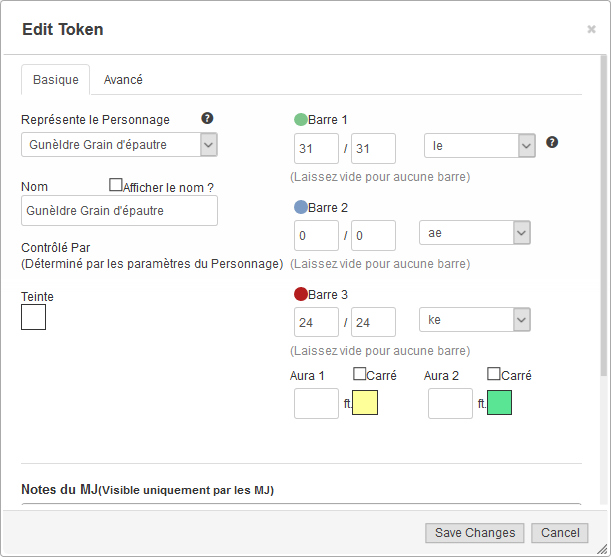Viewport: 611px width, 557px height.
Task: Click help icon beside Barre 1 dropdown
Action: coord(552,142)
